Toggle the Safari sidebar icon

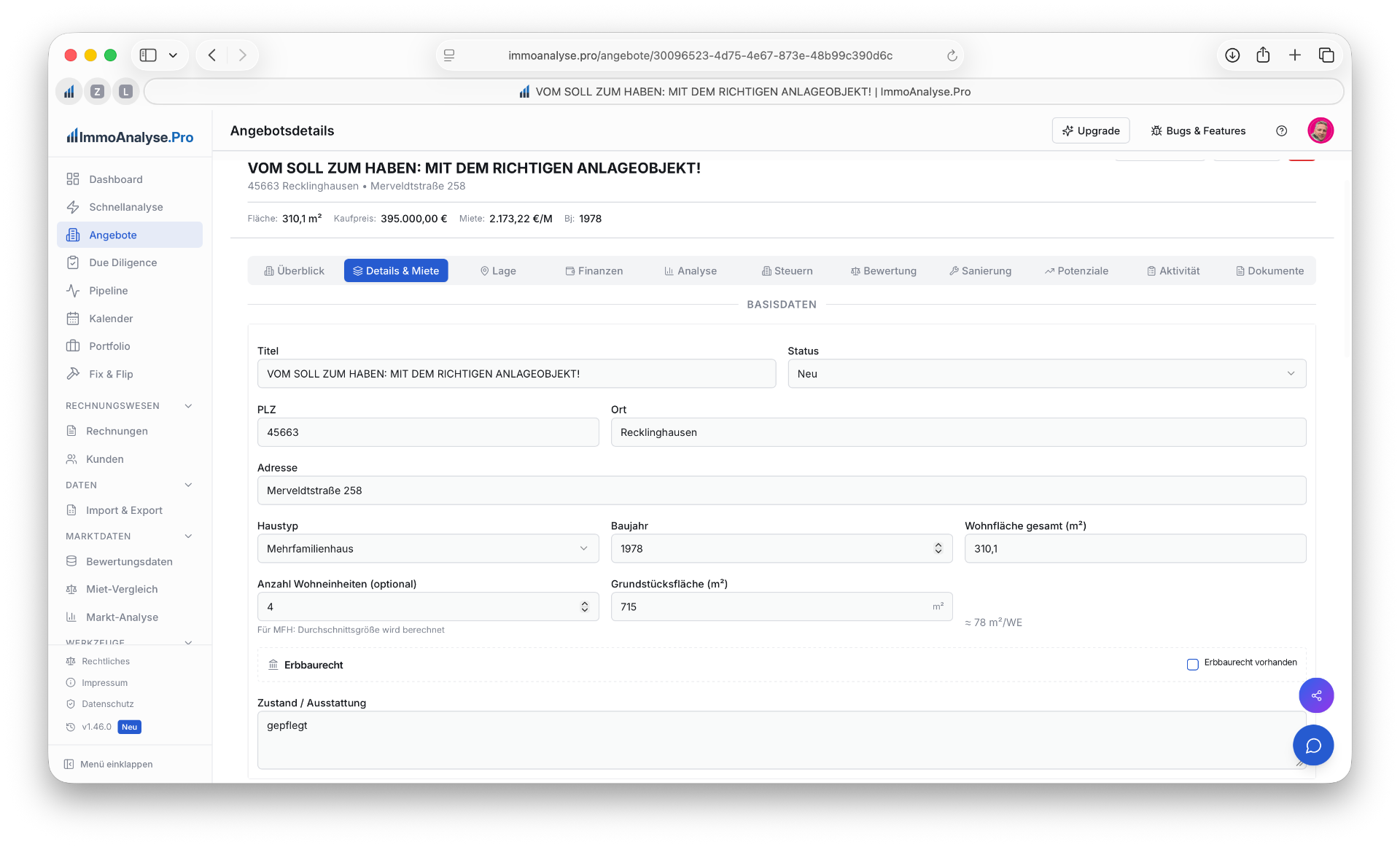tap(148, 55)
